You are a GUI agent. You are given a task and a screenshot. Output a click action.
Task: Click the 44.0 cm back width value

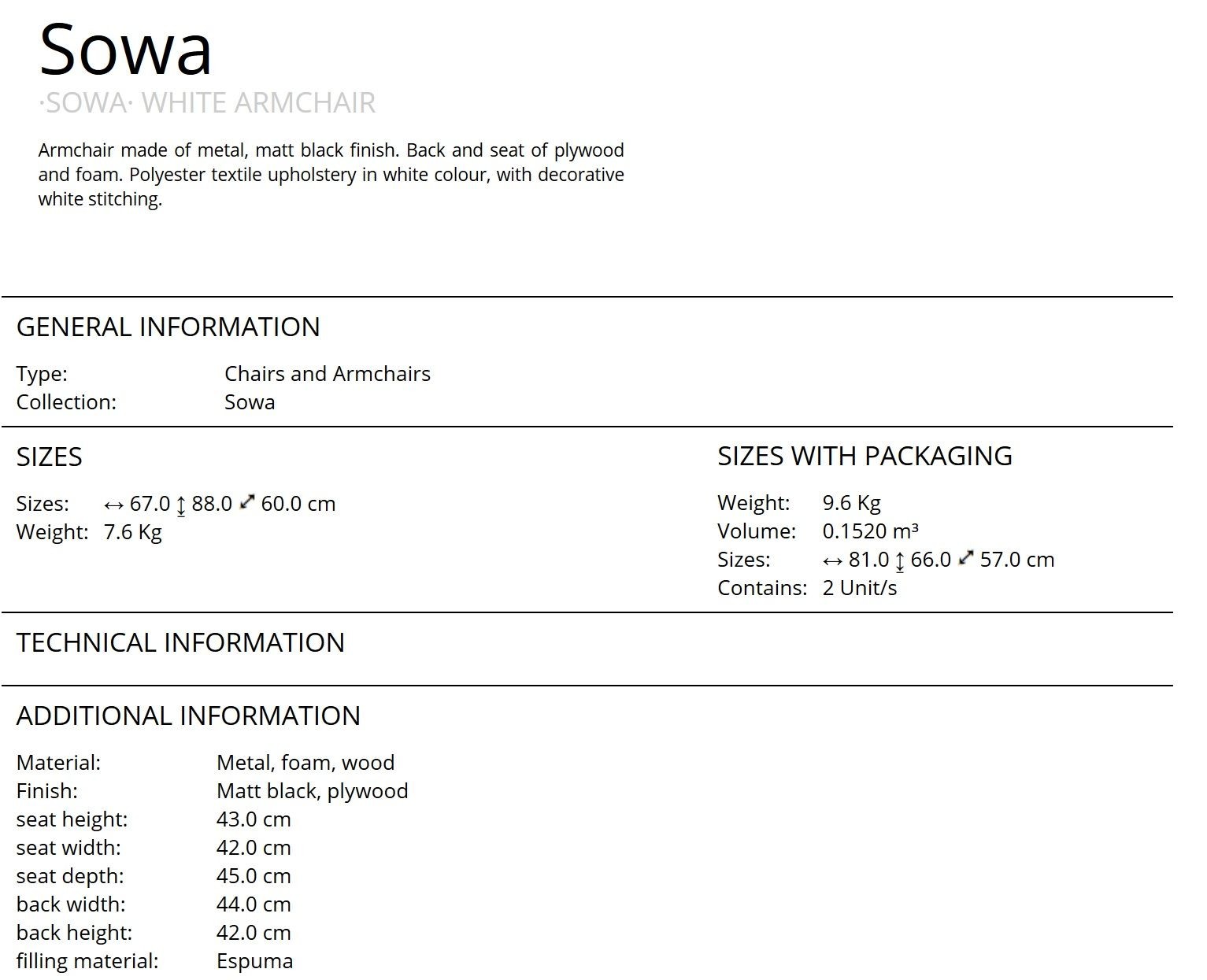pos(254,904)
